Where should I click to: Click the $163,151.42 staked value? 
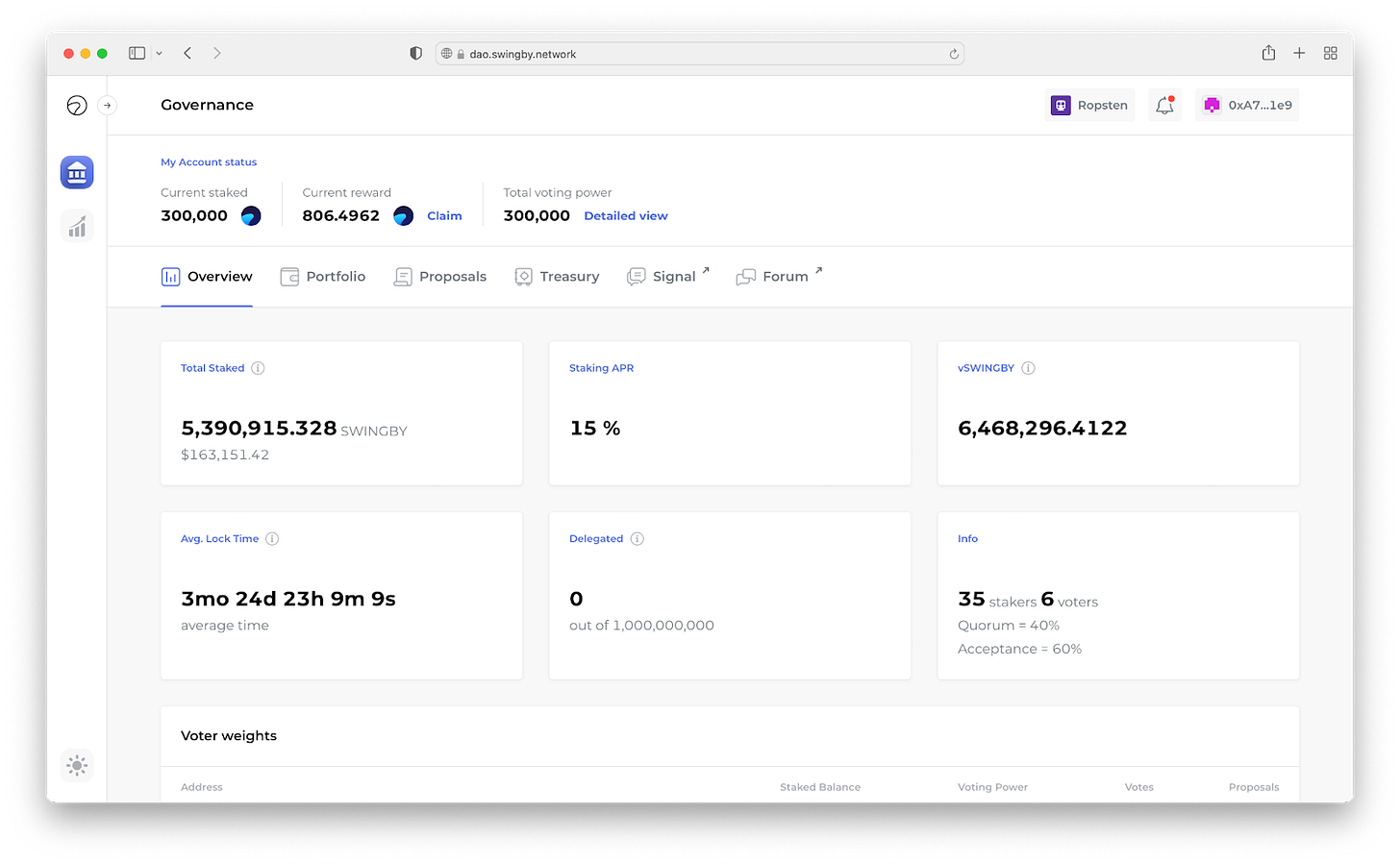coord(225,455)
